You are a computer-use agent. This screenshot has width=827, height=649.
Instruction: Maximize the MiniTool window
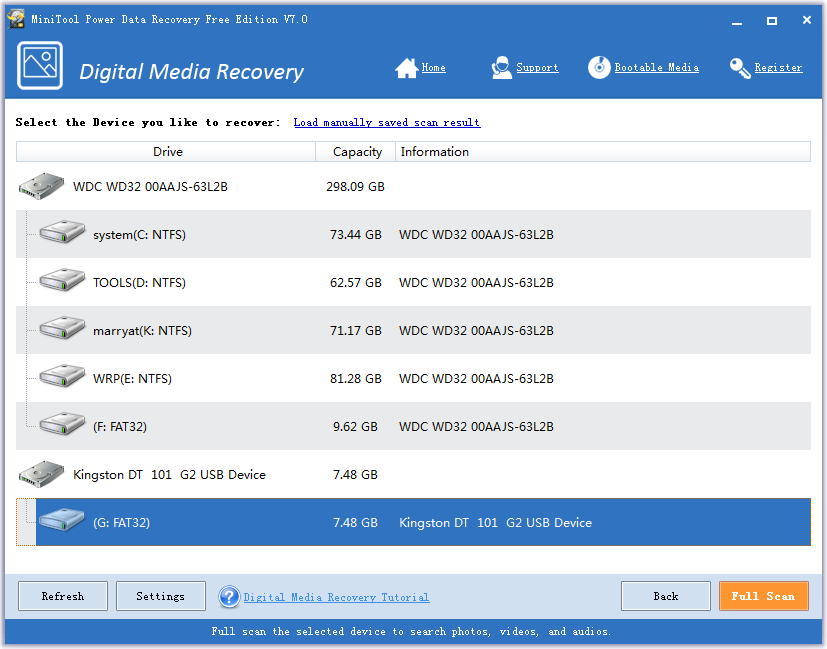click(x=772, y=21)
